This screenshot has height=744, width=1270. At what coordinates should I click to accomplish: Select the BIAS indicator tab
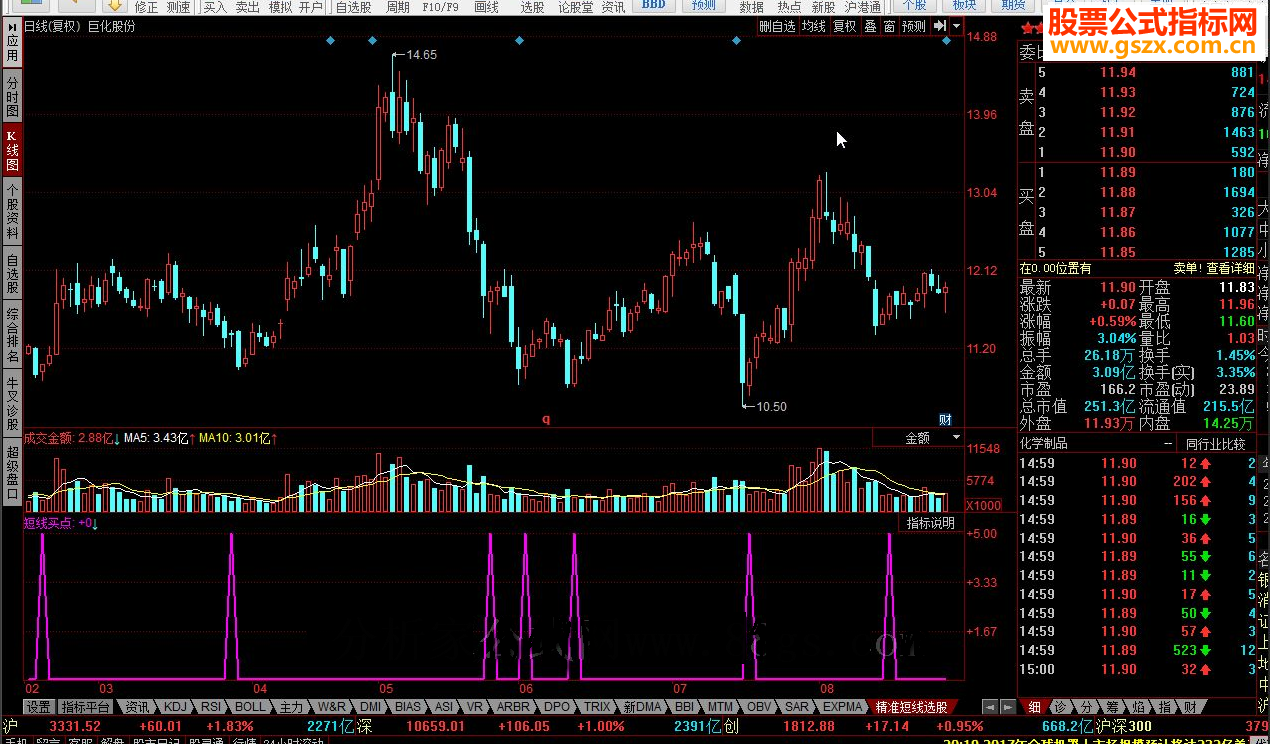[408, 706]
